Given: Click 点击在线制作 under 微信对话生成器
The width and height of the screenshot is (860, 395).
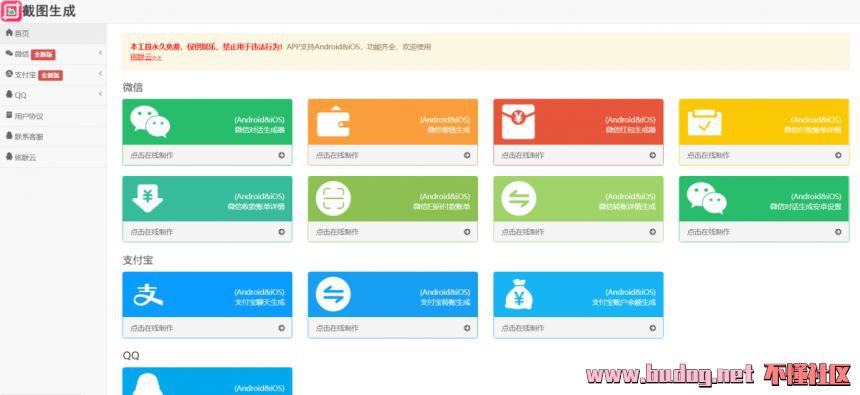Looking at the screenshot, I should [151, 155].
